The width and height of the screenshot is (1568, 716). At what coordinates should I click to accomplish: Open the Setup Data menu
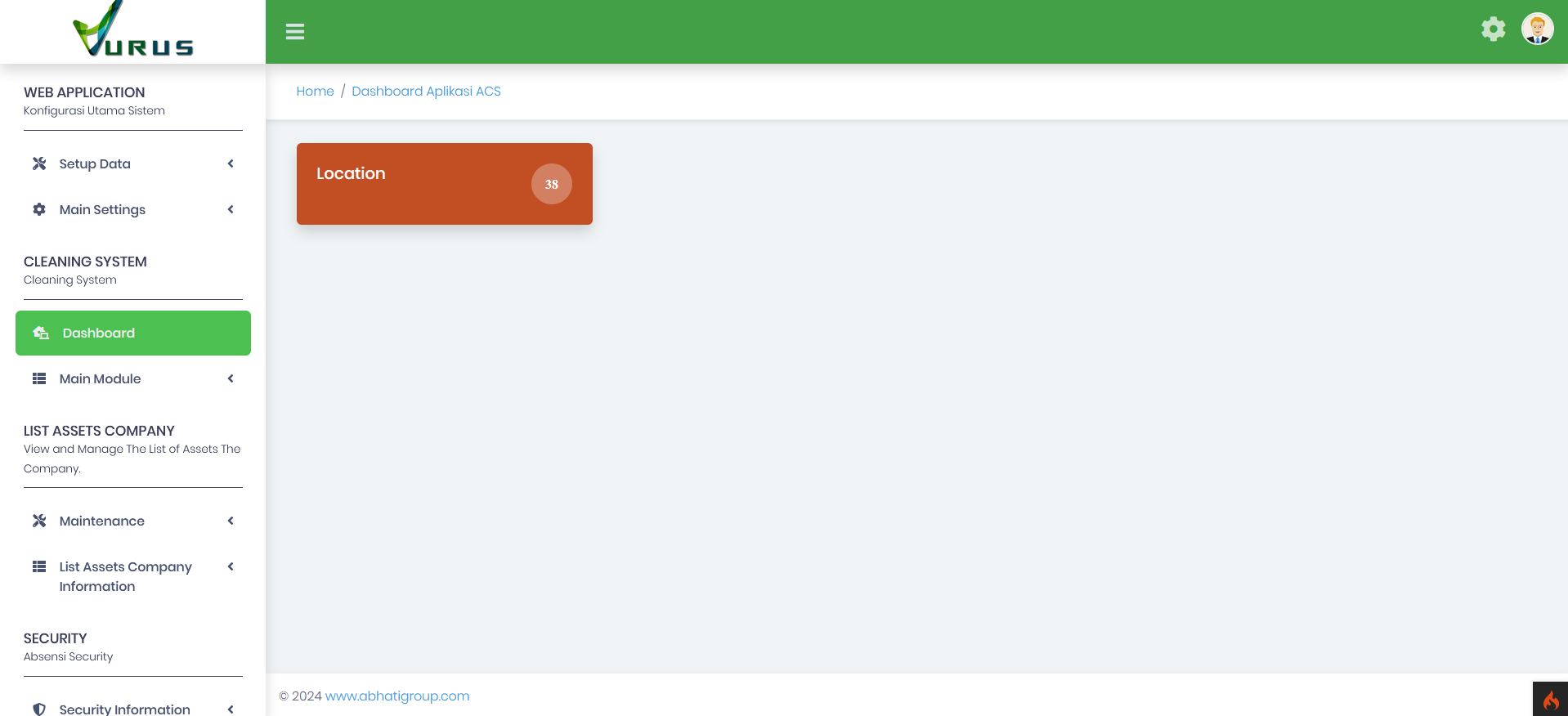tap(133, 163)
